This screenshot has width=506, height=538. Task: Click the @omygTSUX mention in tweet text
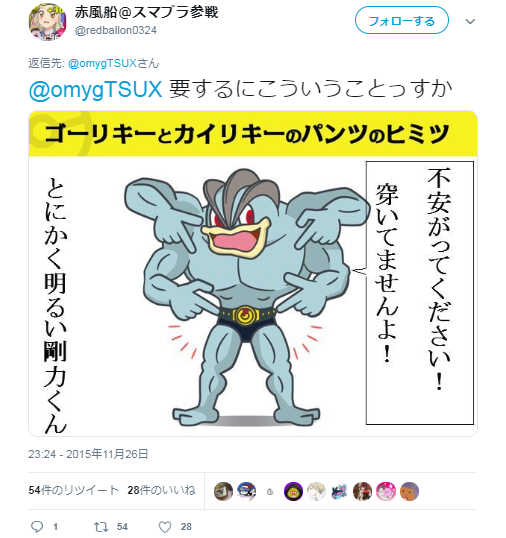pyautogui.click(x=95, y=90)
